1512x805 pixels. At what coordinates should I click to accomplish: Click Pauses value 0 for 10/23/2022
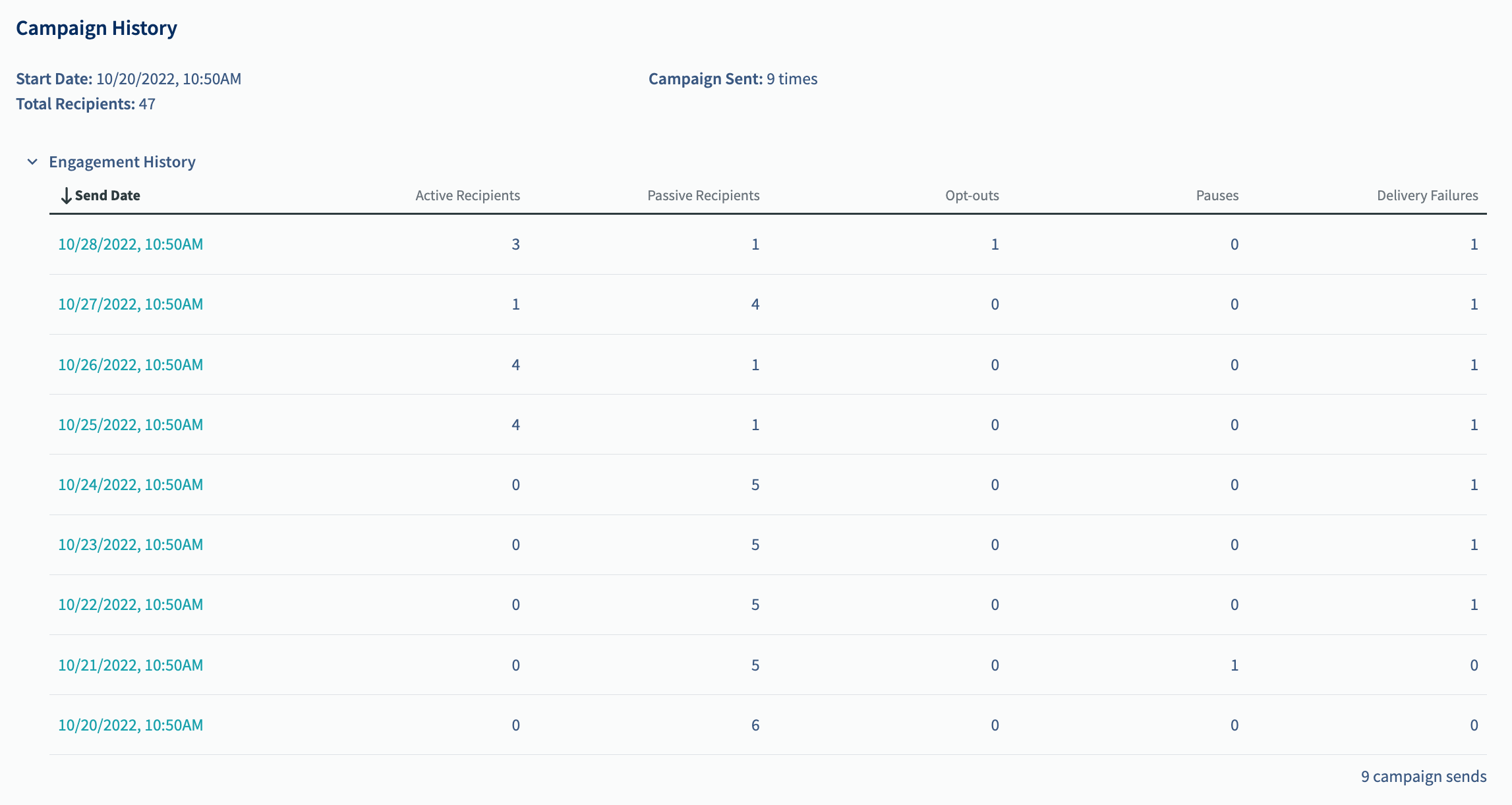(1235, 545)
